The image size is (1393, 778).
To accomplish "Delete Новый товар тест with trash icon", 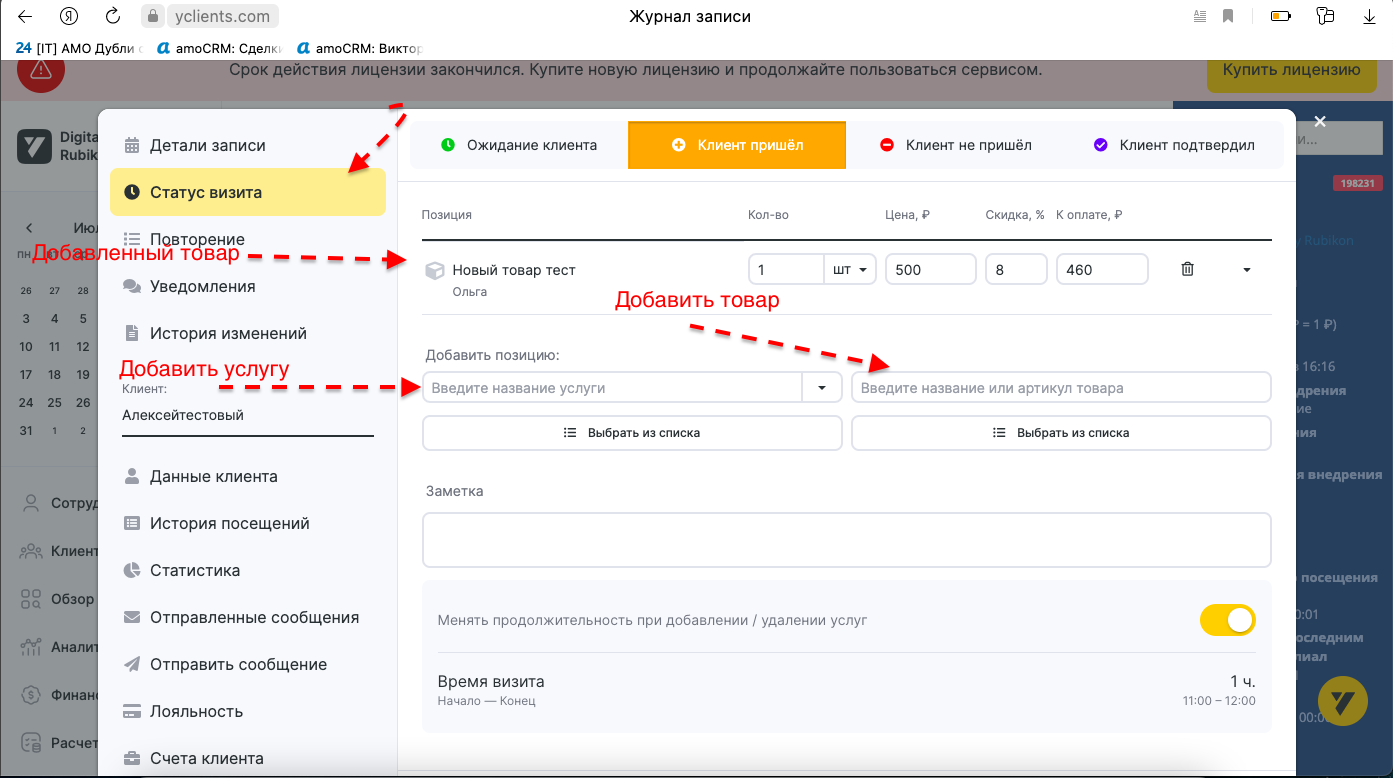I will pos(1187,269).
